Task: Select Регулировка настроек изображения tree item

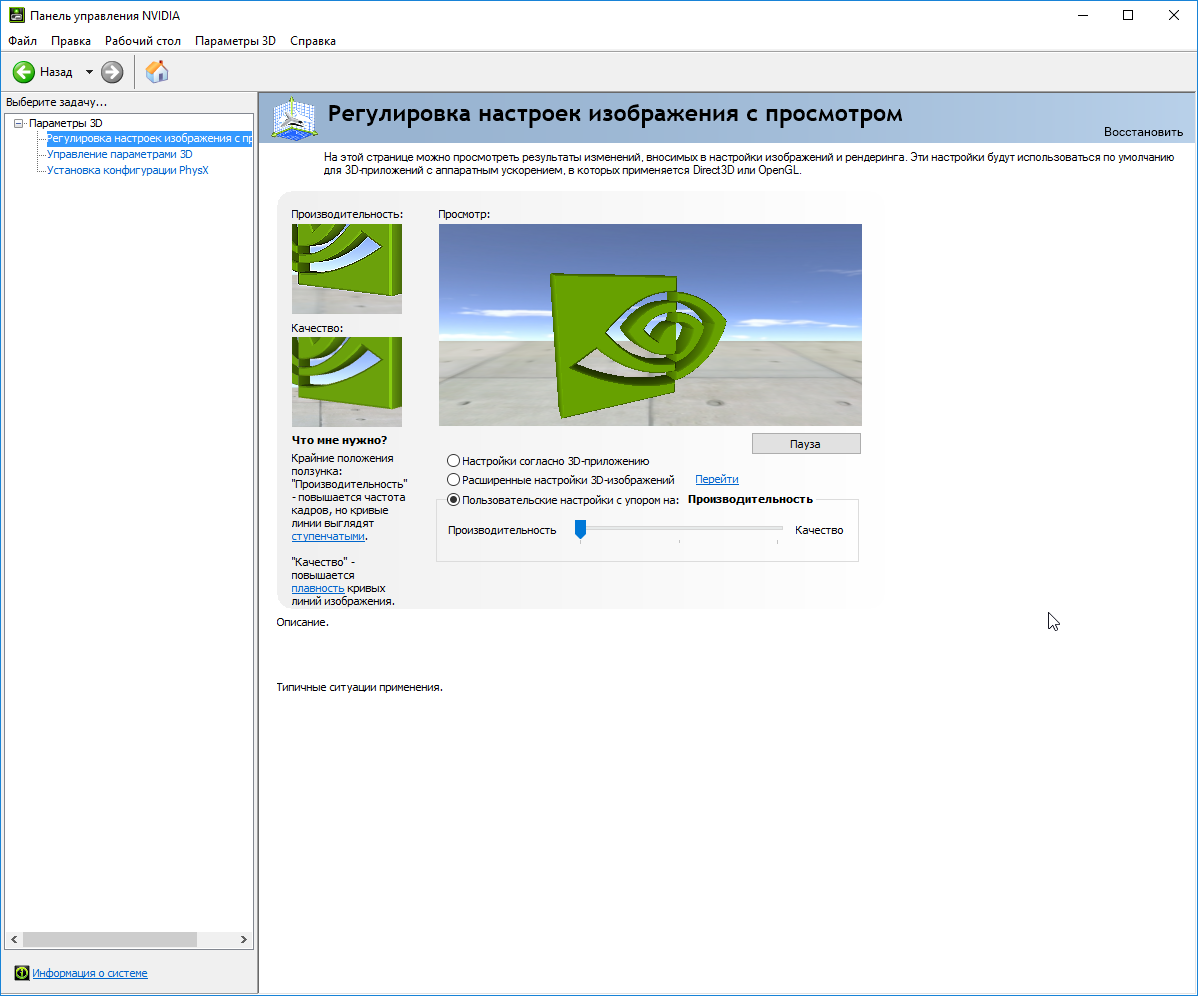Action: [x=149, y=138]
